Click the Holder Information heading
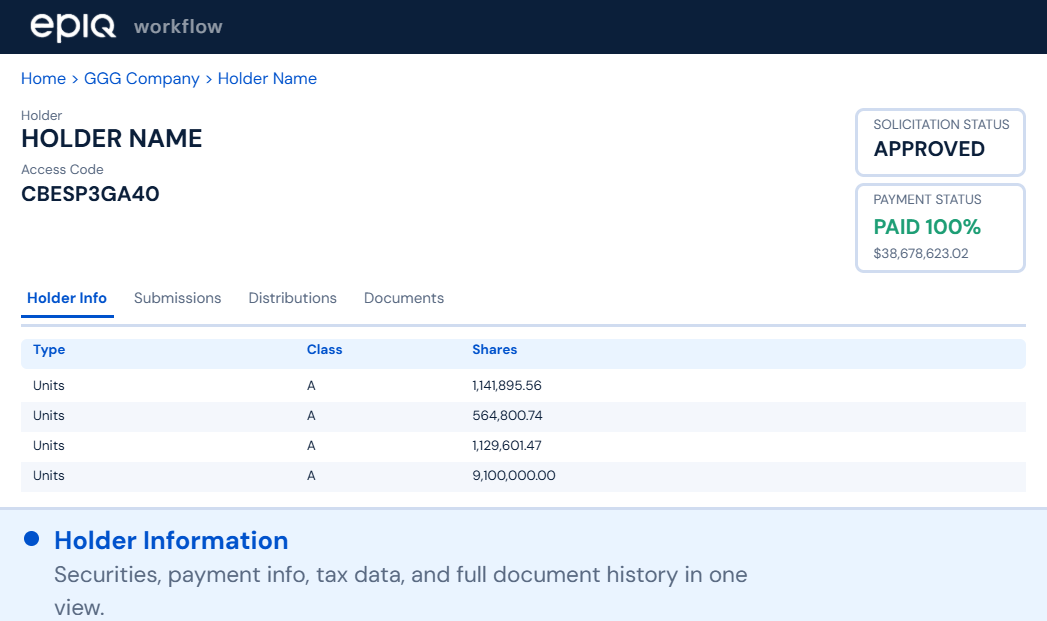This screenshot has height=621, width=1047. pyautogui.click(x=171, y=541)
